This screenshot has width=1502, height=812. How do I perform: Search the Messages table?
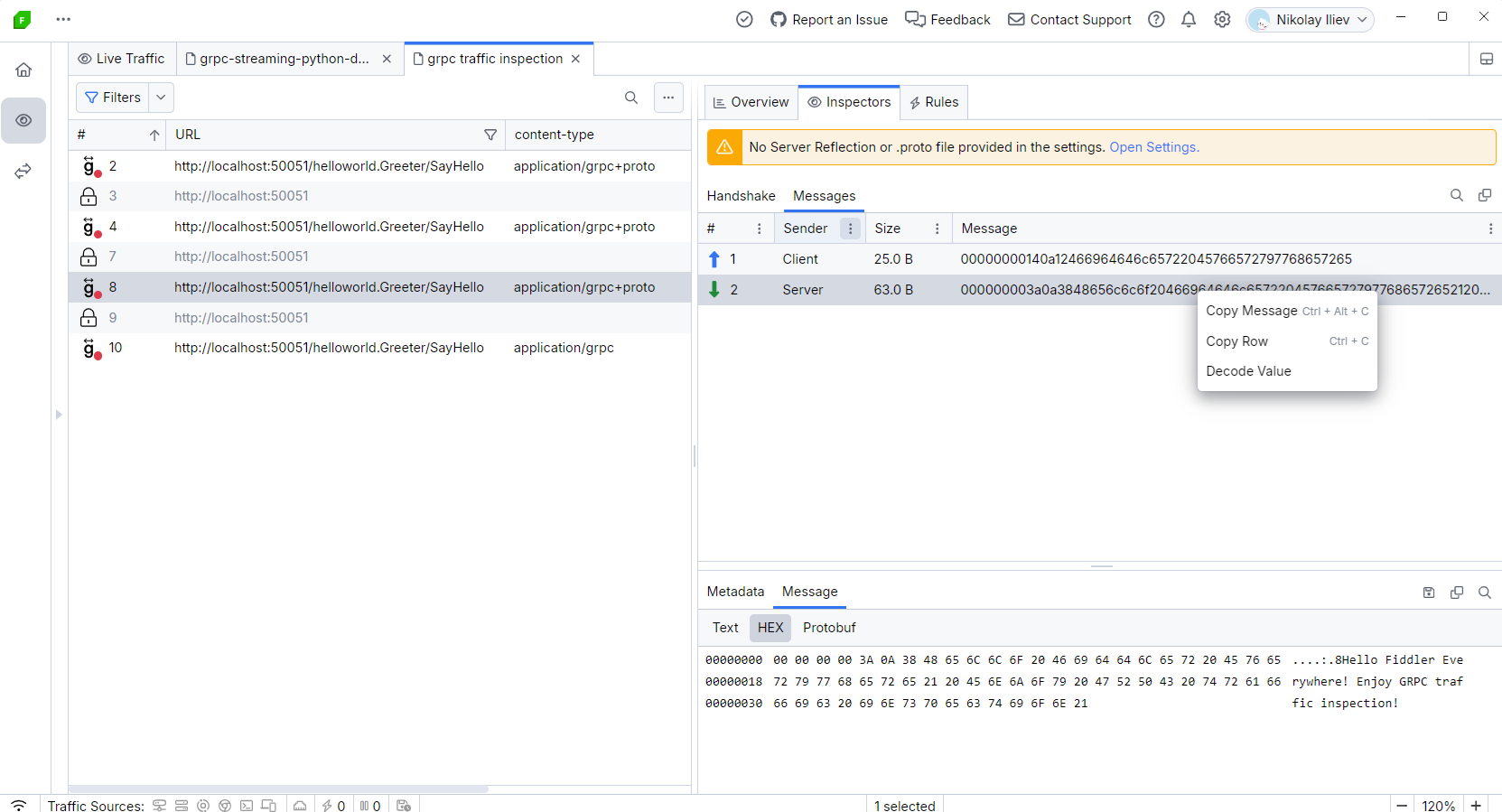(1456, 195)
